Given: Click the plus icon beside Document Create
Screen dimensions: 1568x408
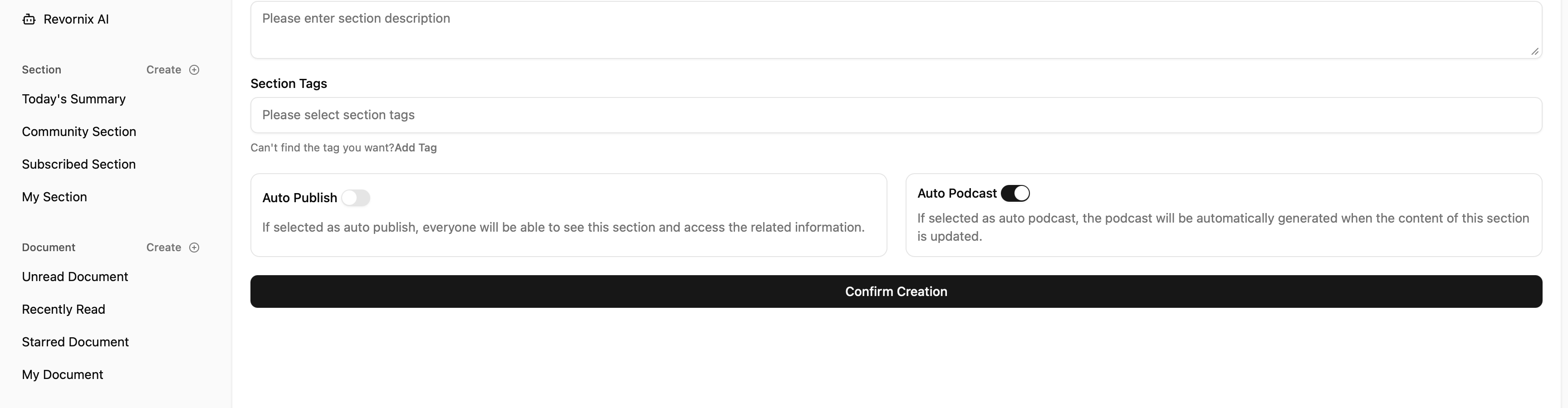Looking at the screenshot, I should coord(194,248).
